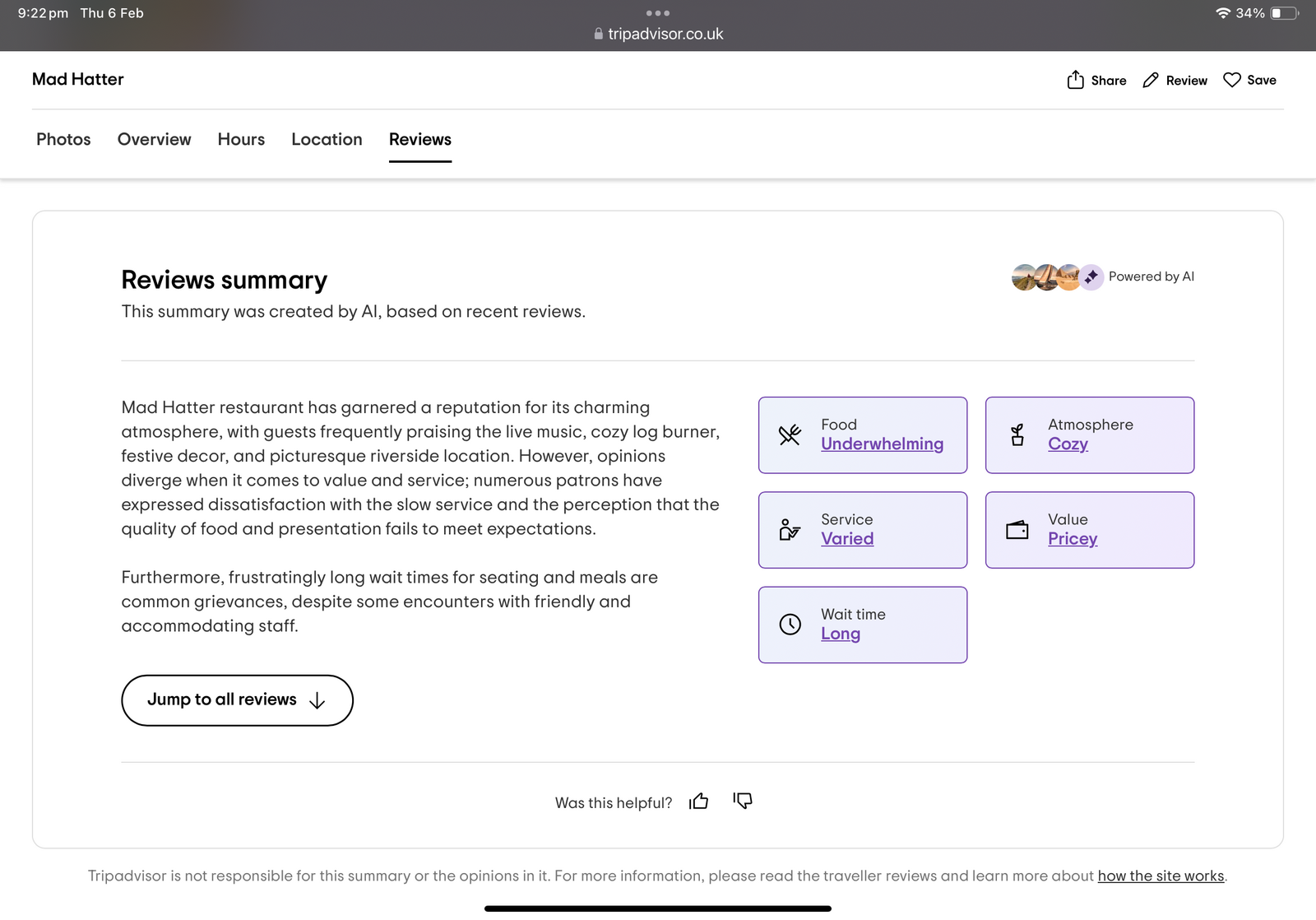The height and width of the screenshot is (920, 1316).
Task: Tap the Save heart icon
Action: click(x=1231, y=80)
